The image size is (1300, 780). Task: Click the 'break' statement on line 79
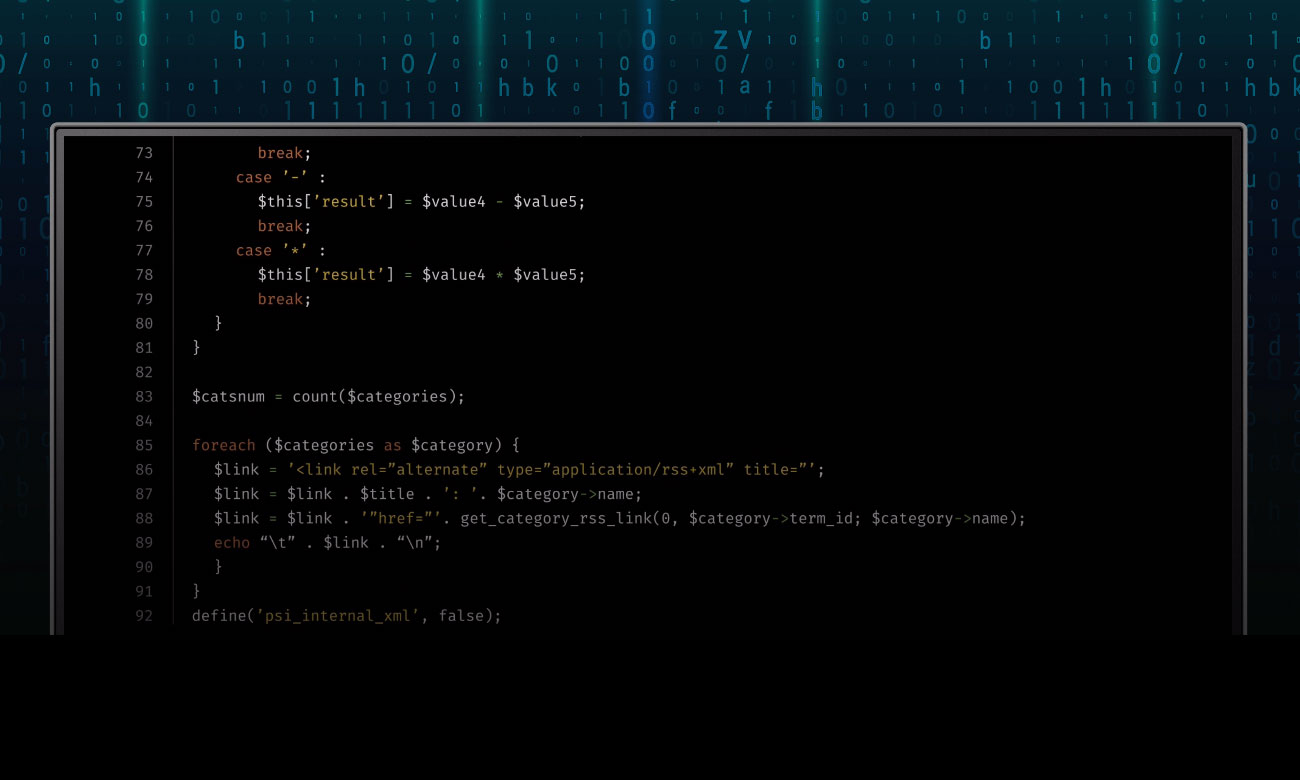[x=282, y=299]
